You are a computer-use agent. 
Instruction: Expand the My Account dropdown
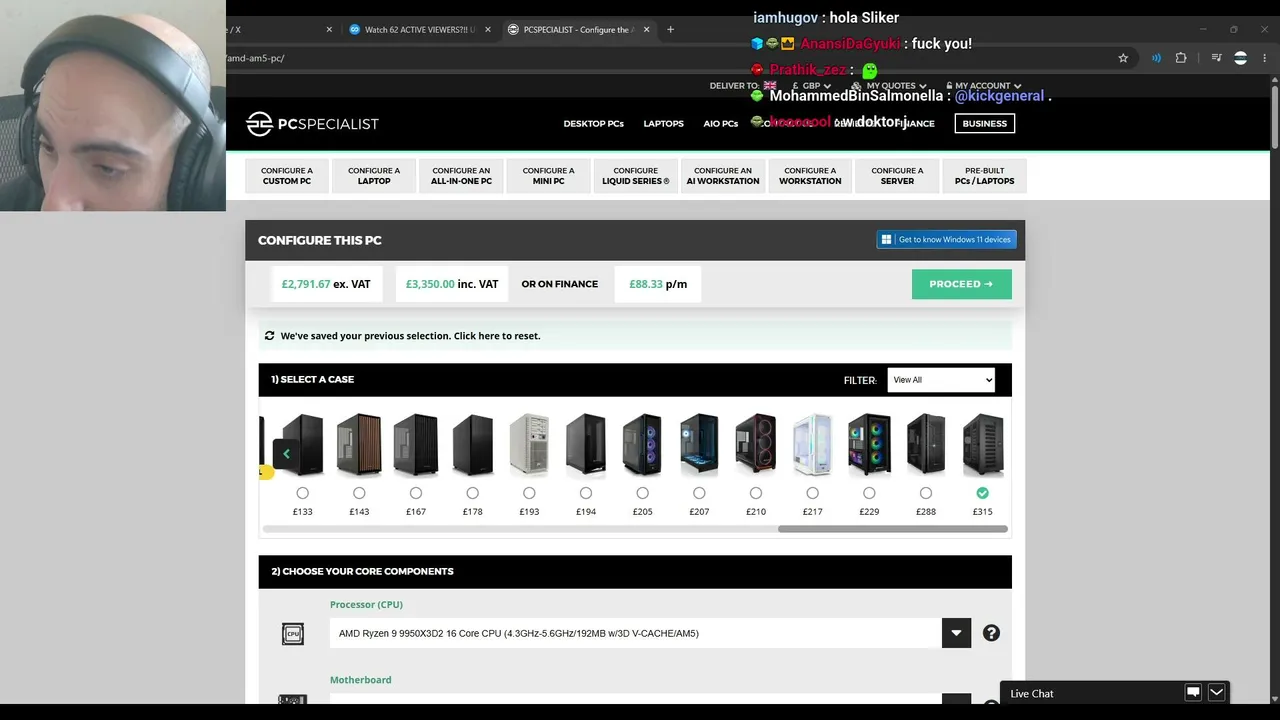click(x=983, y=86)
